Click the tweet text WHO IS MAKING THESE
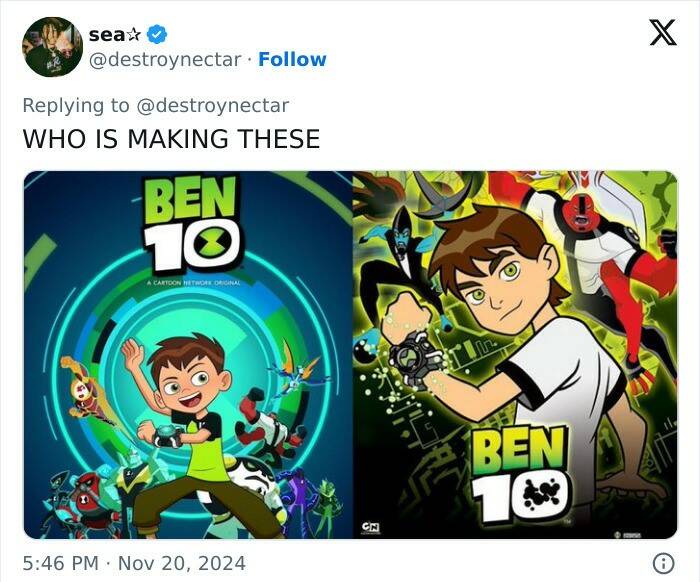The image size is (700, 582). 171,139
